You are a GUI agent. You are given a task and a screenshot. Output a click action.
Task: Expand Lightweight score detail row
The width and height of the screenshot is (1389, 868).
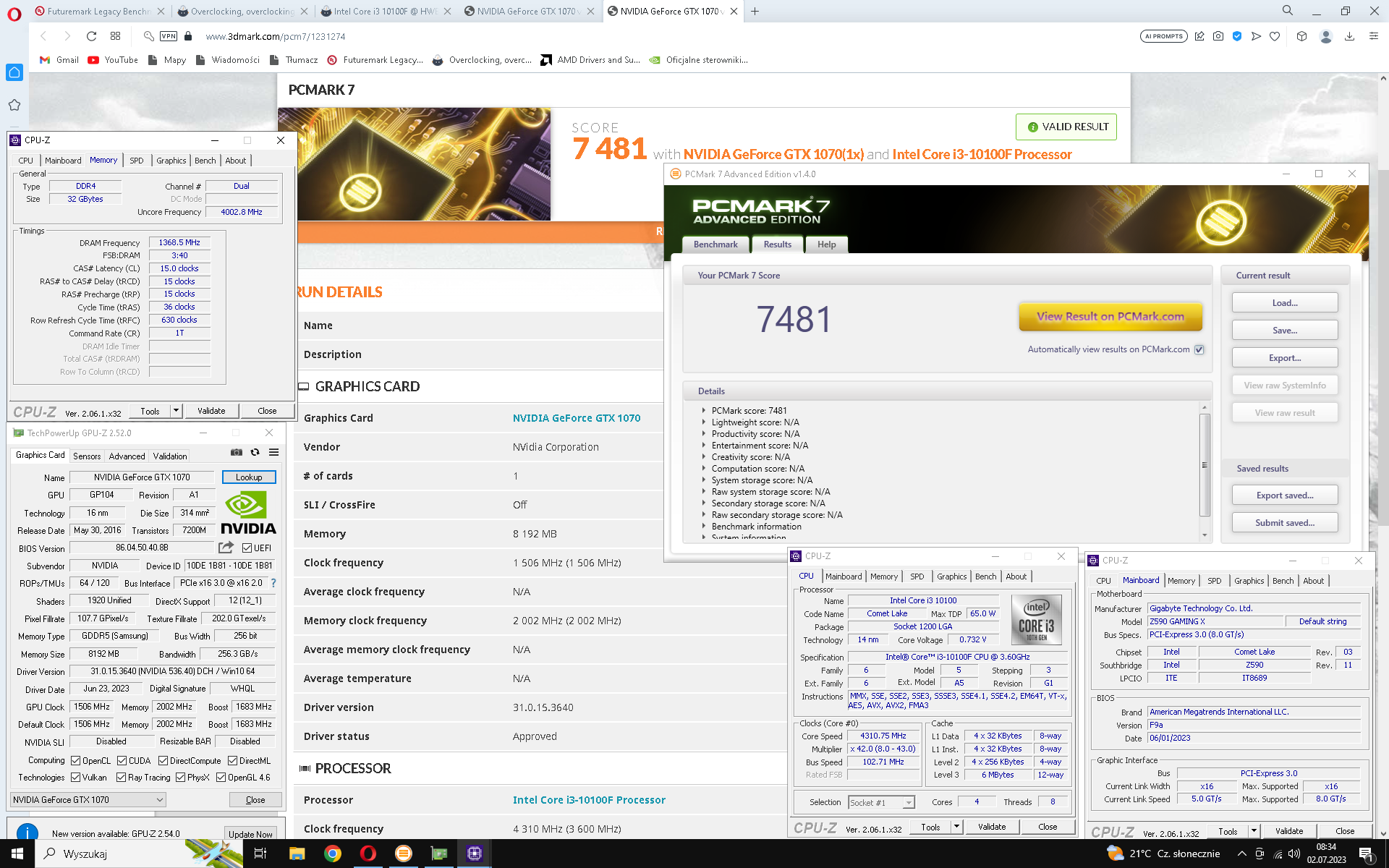[x=703, y=422]
